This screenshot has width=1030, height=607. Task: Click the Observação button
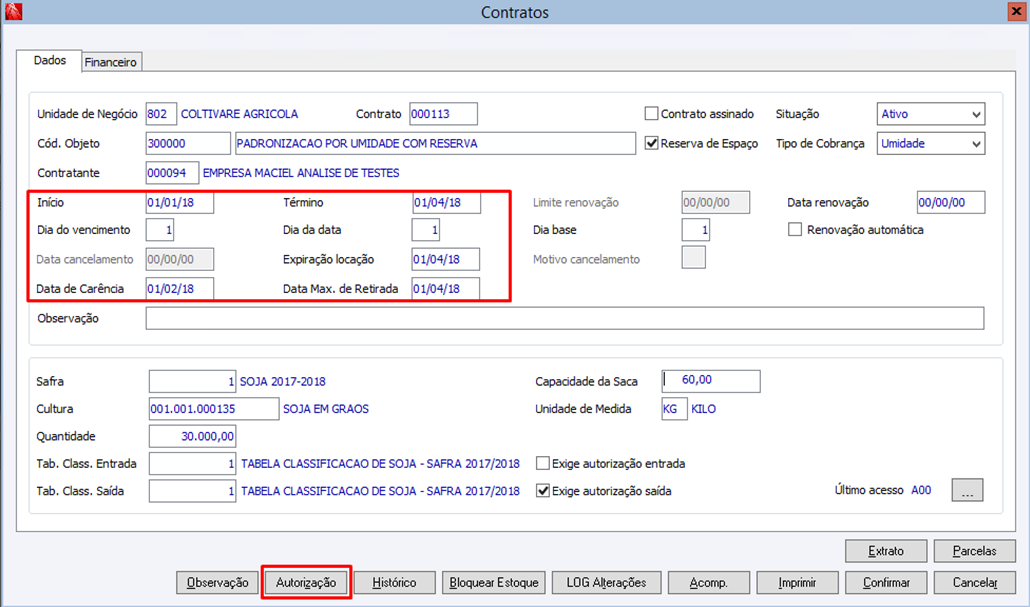pos(217,583)
